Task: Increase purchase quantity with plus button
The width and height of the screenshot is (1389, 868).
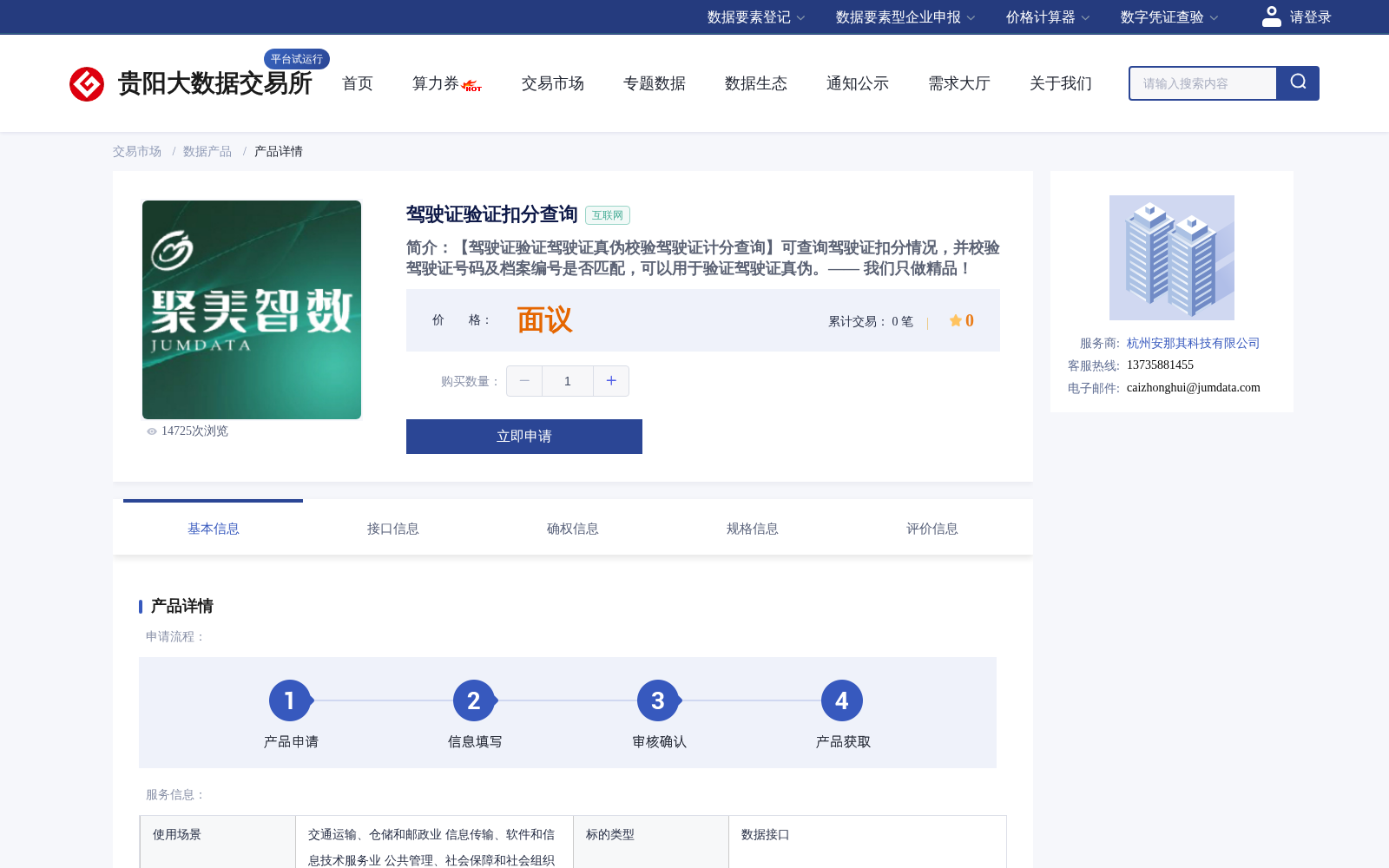Action: [611, 381]
